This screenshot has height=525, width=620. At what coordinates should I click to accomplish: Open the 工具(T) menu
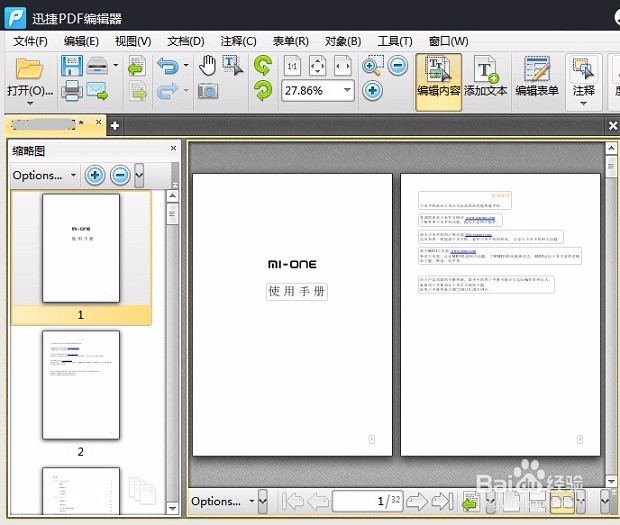tap(395, 41)
